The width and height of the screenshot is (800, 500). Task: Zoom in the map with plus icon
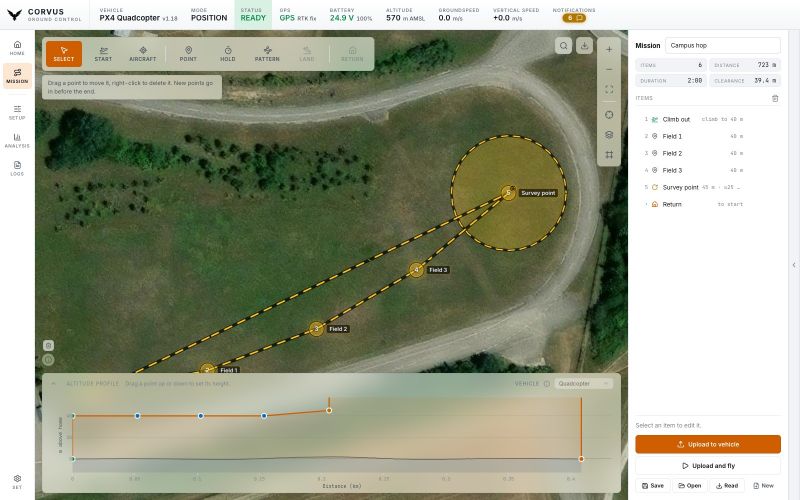tap(609, 49)
